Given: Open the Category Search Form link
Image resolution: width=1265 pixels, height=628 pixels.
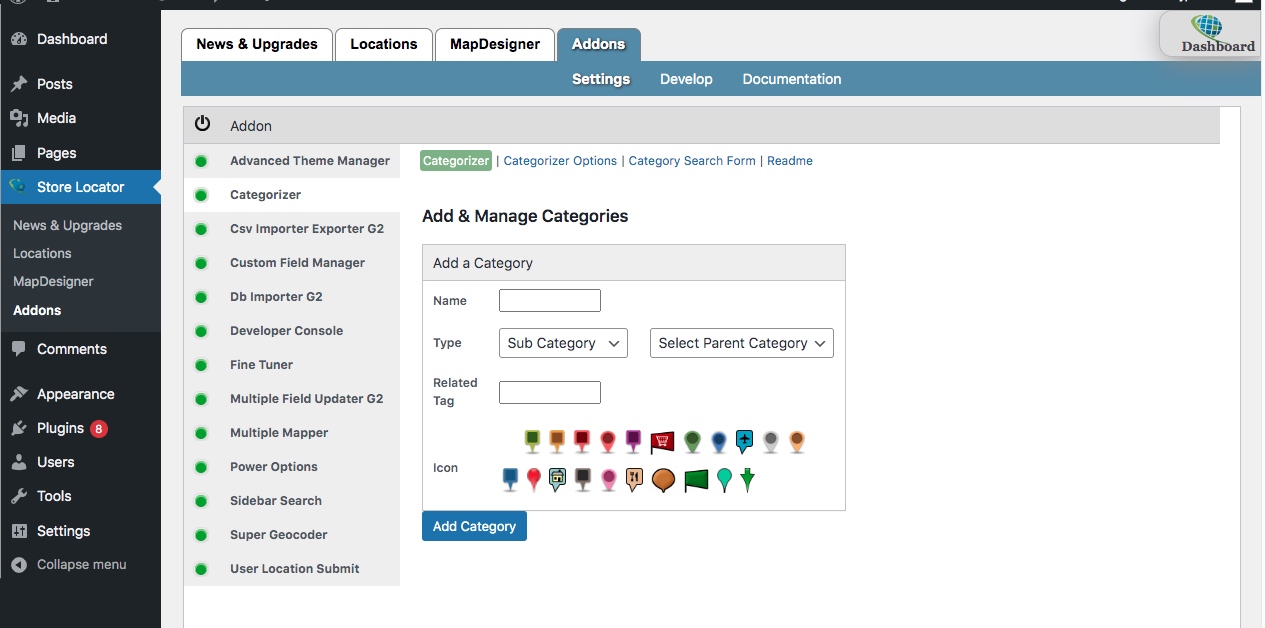Looking at the screenshot, I should pyautogui.click(x=692, y=161).
